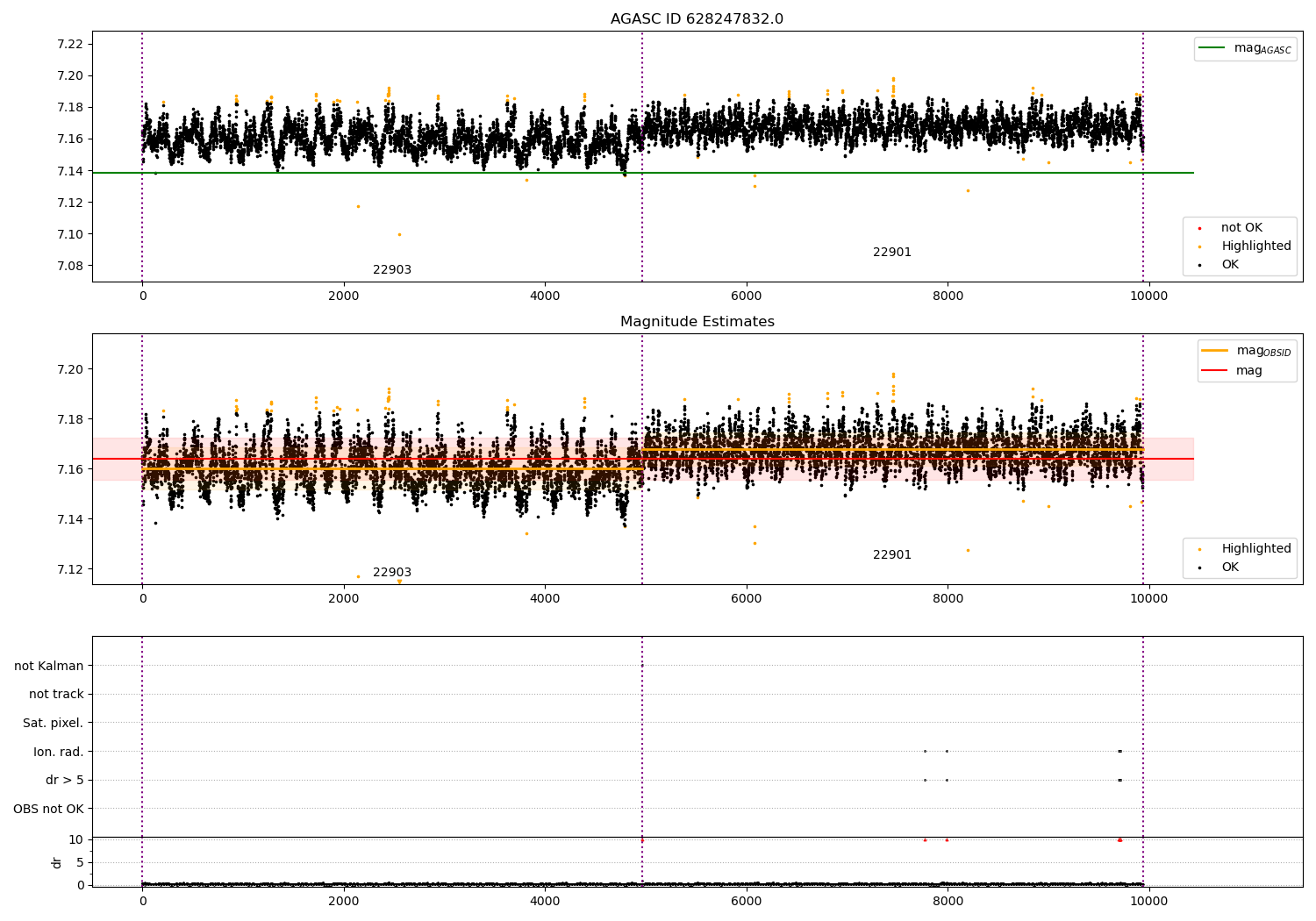This screenshot has height=921, width=1316.
Task: Click the "2000" x-axis tick under the AGASC ID plot
Action: coord(344,296)
